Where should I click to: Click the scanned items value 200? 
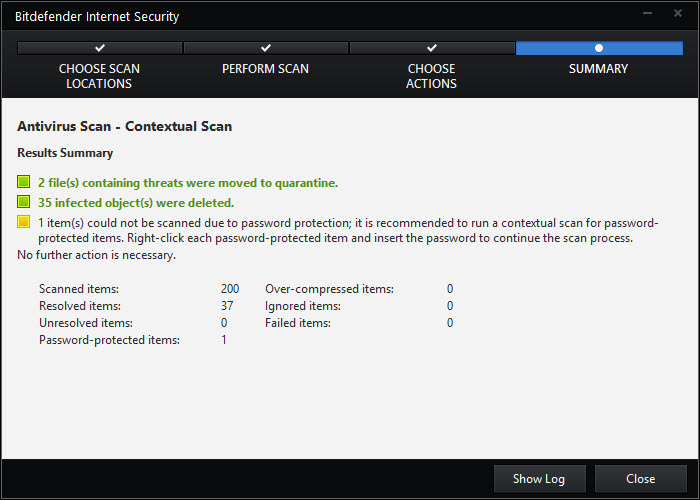pyautogui.click(x=230, y=289)
